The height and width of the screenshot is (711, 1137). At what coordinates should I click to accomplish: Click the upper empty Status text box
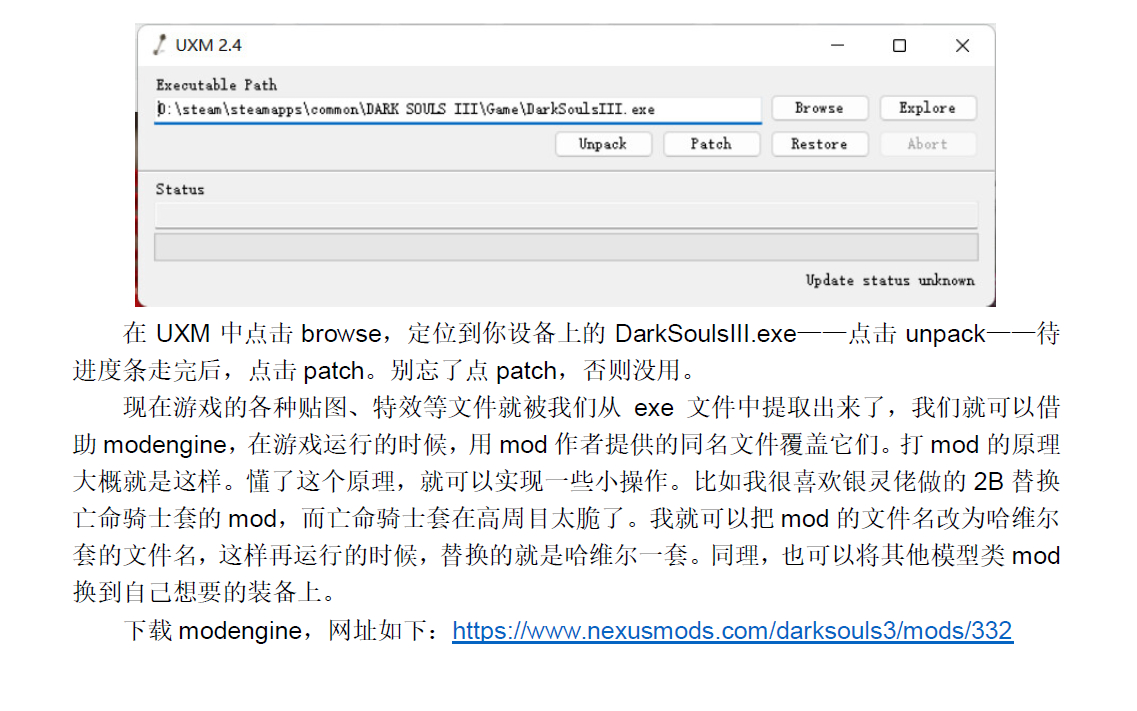pos(566,215)
